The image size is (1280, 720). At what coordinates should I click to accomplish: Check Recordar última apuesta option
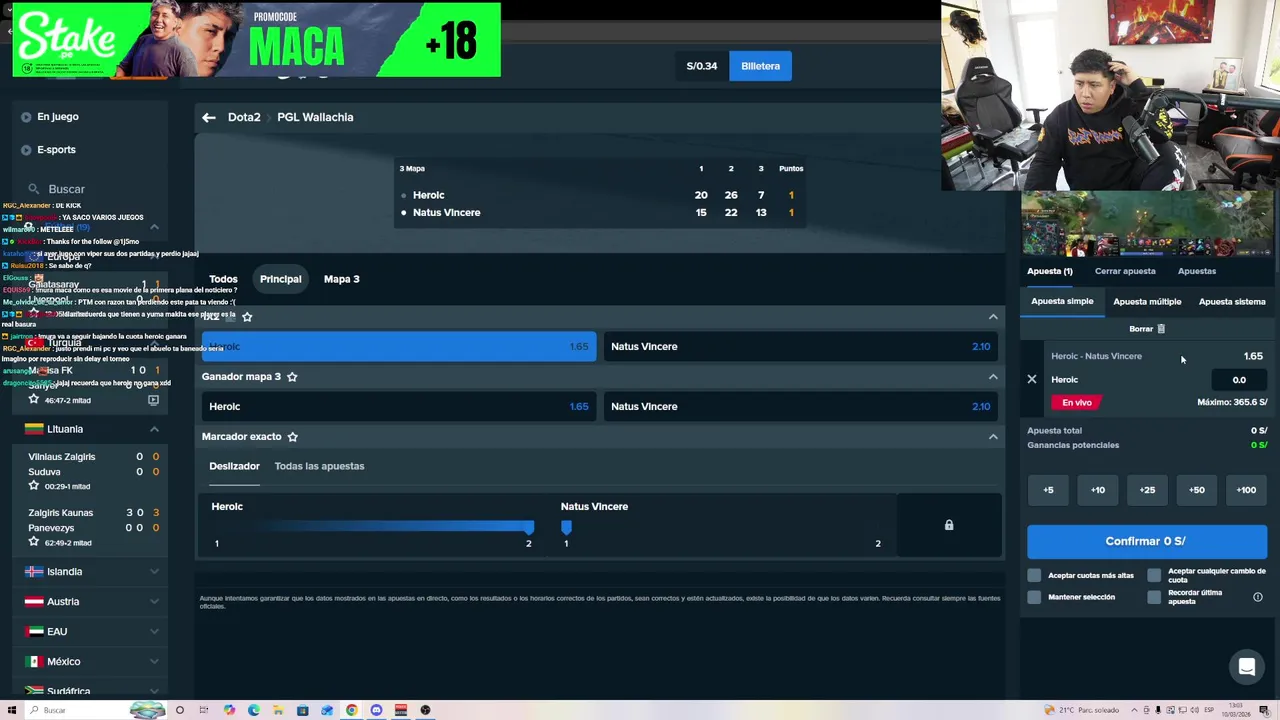[1154, 597]
